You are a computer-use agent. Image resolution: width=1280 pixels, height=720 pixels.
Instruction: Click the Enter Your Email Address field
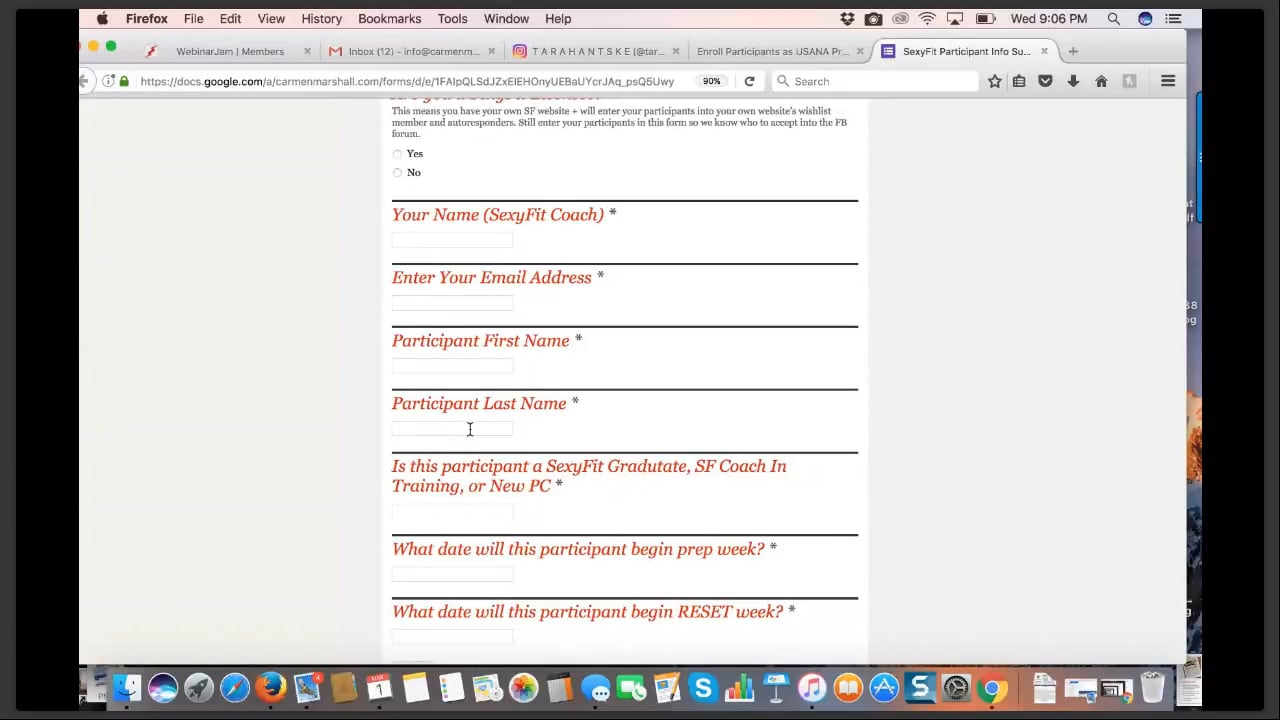452,303
